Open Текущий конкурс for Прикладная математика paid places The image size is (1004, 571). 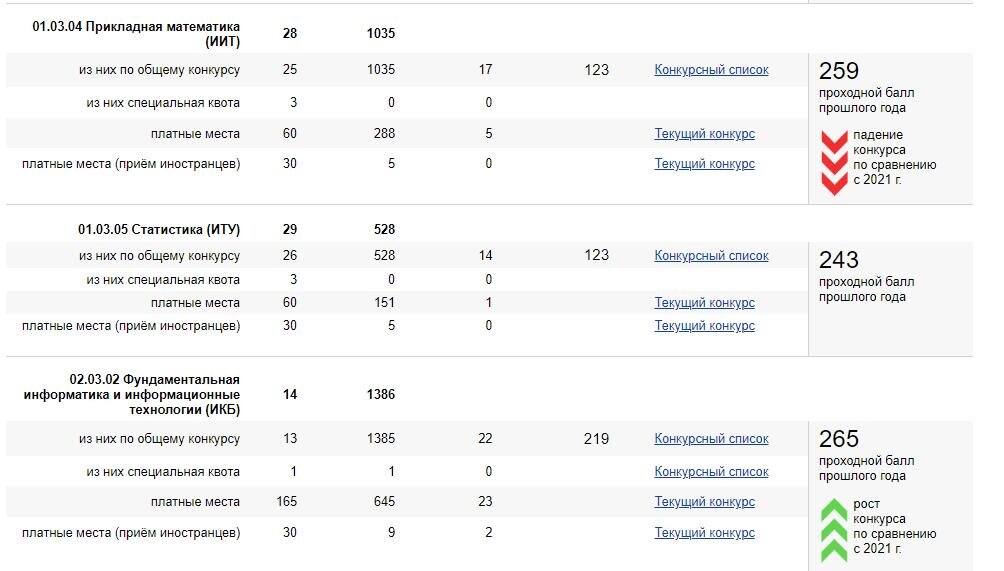(704, 134)
